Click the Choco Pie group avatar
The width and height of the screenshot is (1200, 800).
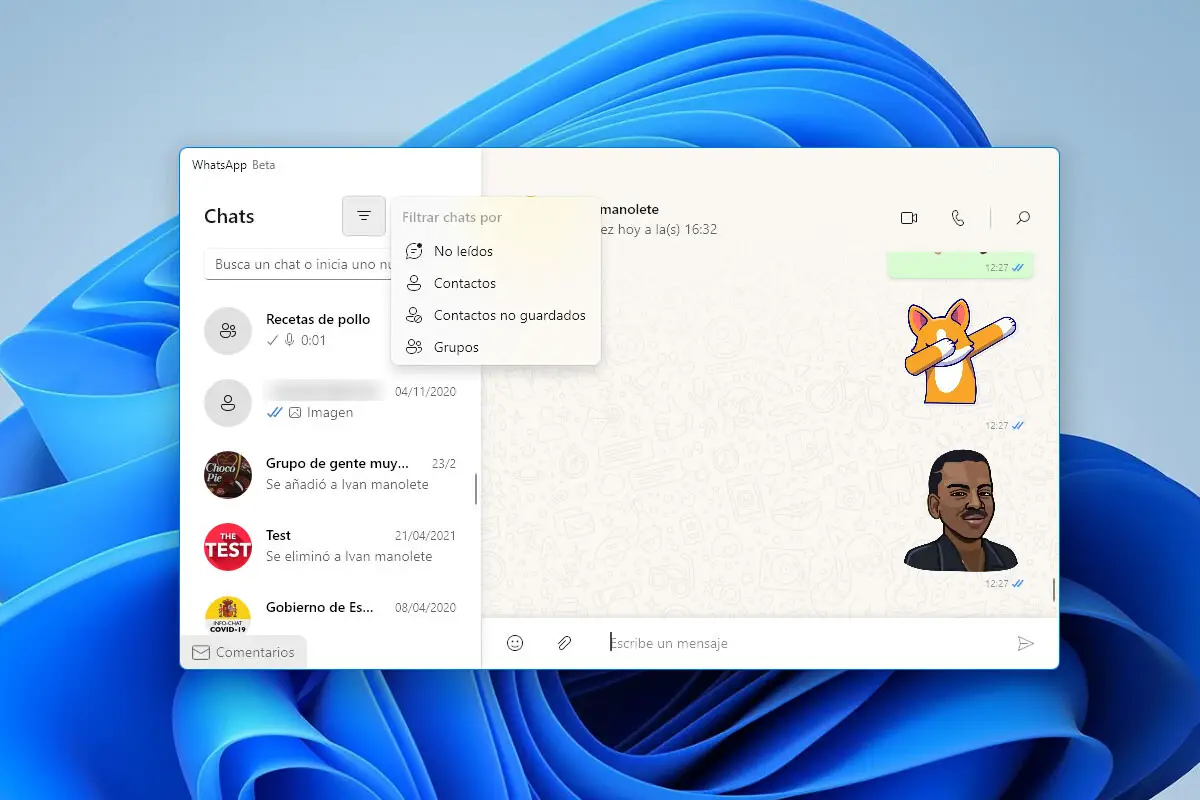coord(228,474)
